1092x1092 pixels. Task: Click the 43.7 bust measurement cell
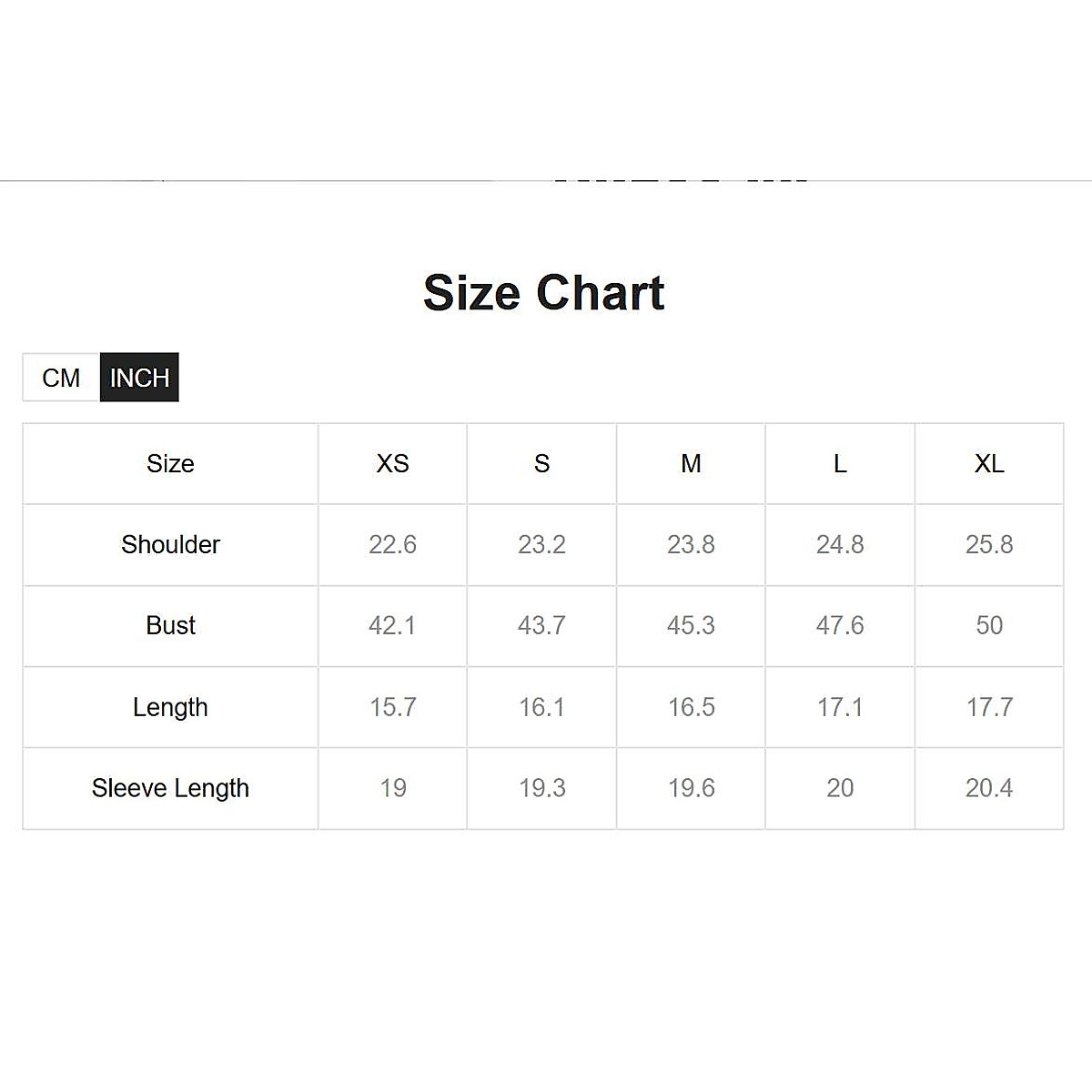[541, 626]
